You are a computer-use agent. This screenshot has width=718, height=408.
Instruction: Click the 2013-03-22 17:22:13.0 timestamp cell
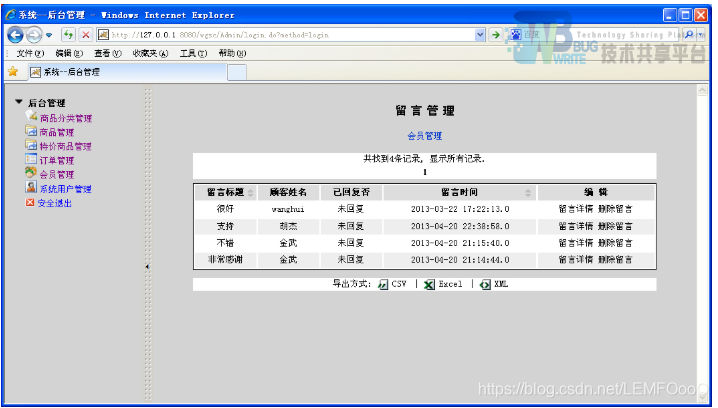[460, 209]
